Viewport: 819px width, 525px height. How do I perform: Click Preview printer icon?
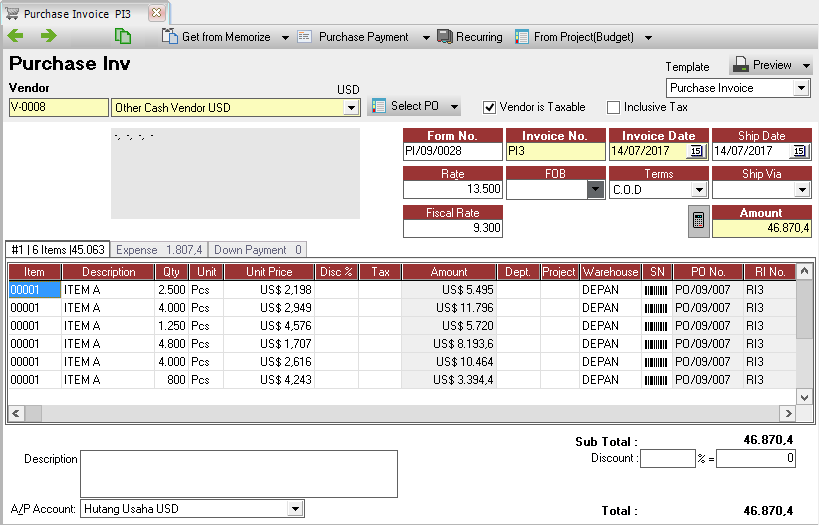741,65
